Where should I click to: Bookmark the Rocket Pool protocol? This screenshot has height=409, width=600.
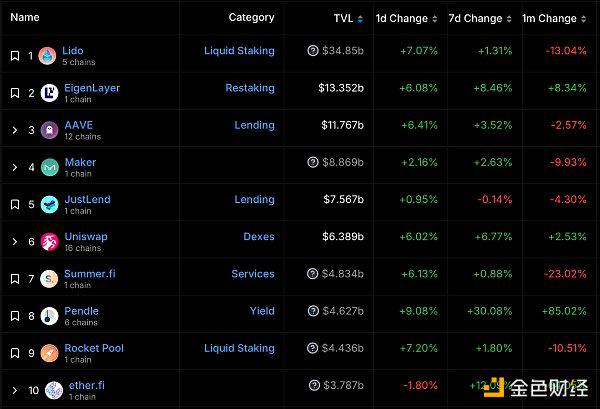click(14, 353)
